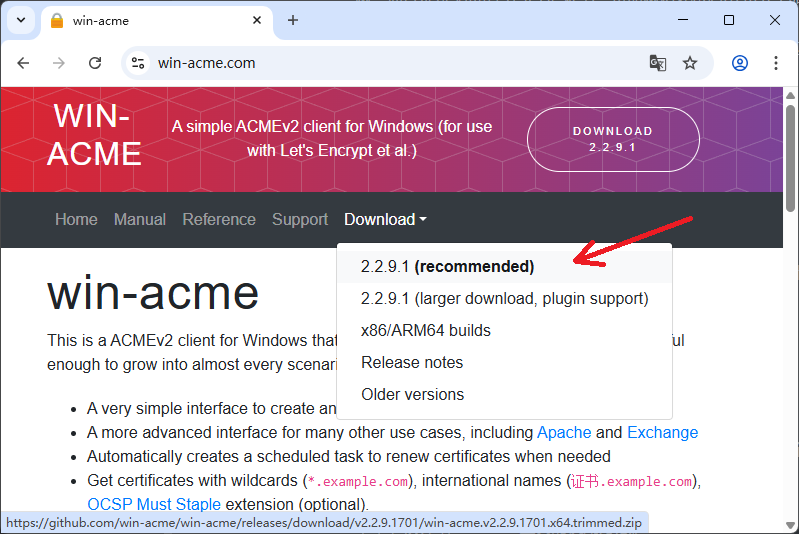Click the translate page icon
The width and height of the screenshot is (799, 534).
click(x=657, y=63)
